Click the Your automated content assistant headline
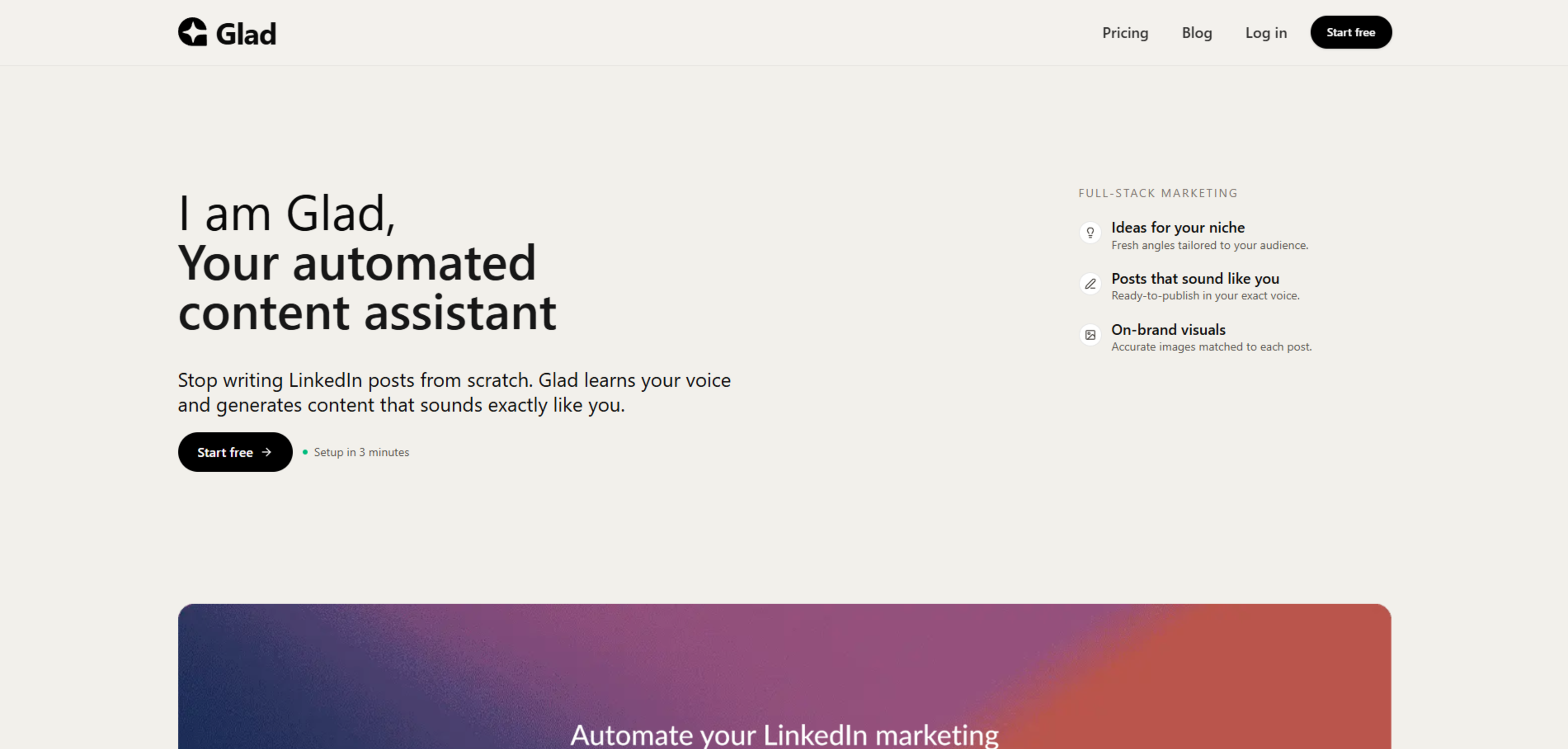1568x749 pixels. [367, 288]
